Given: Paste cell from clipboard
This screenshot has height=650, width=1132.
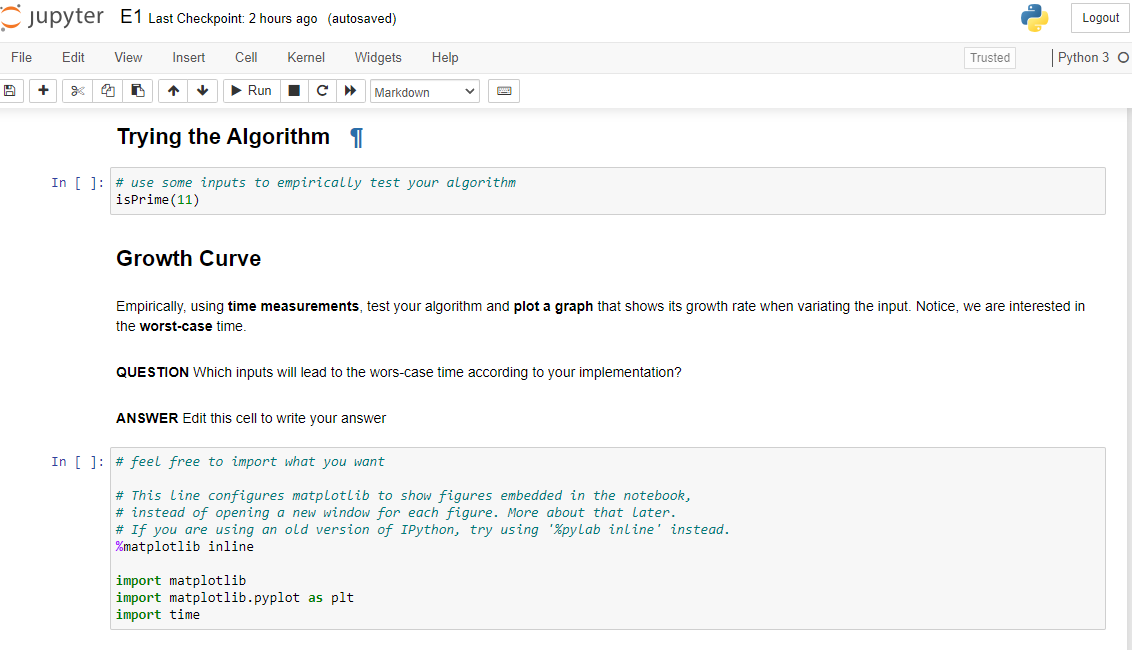Looking at the screenshot, I should tap(137, 91).
